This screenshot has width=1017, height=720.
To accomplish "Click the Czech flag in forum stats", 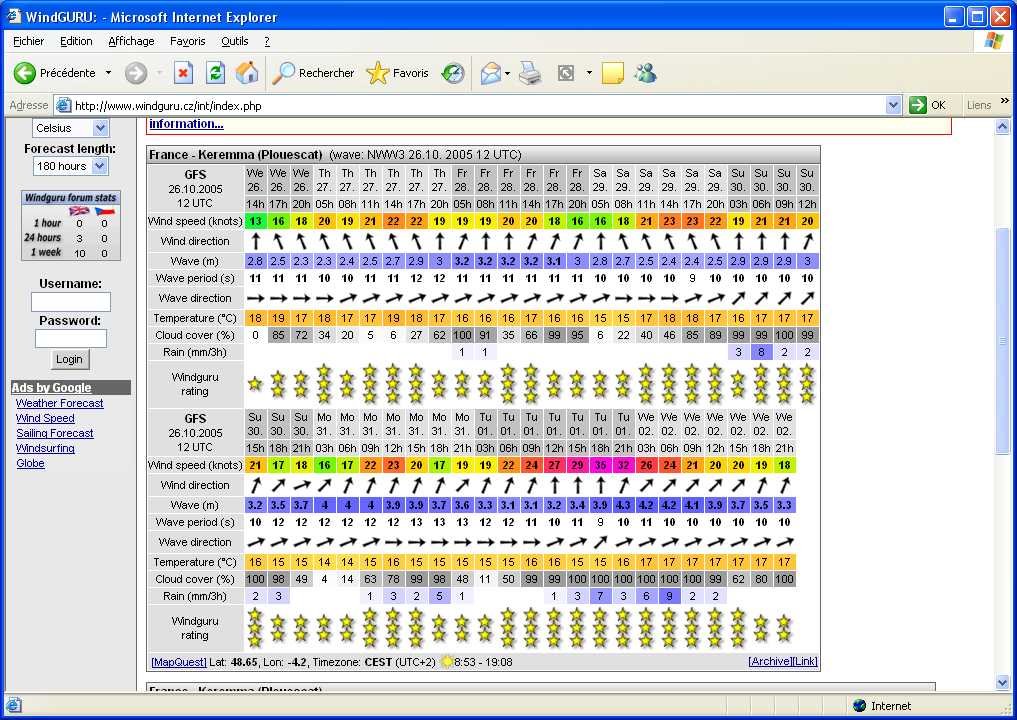I will [104, 211].
